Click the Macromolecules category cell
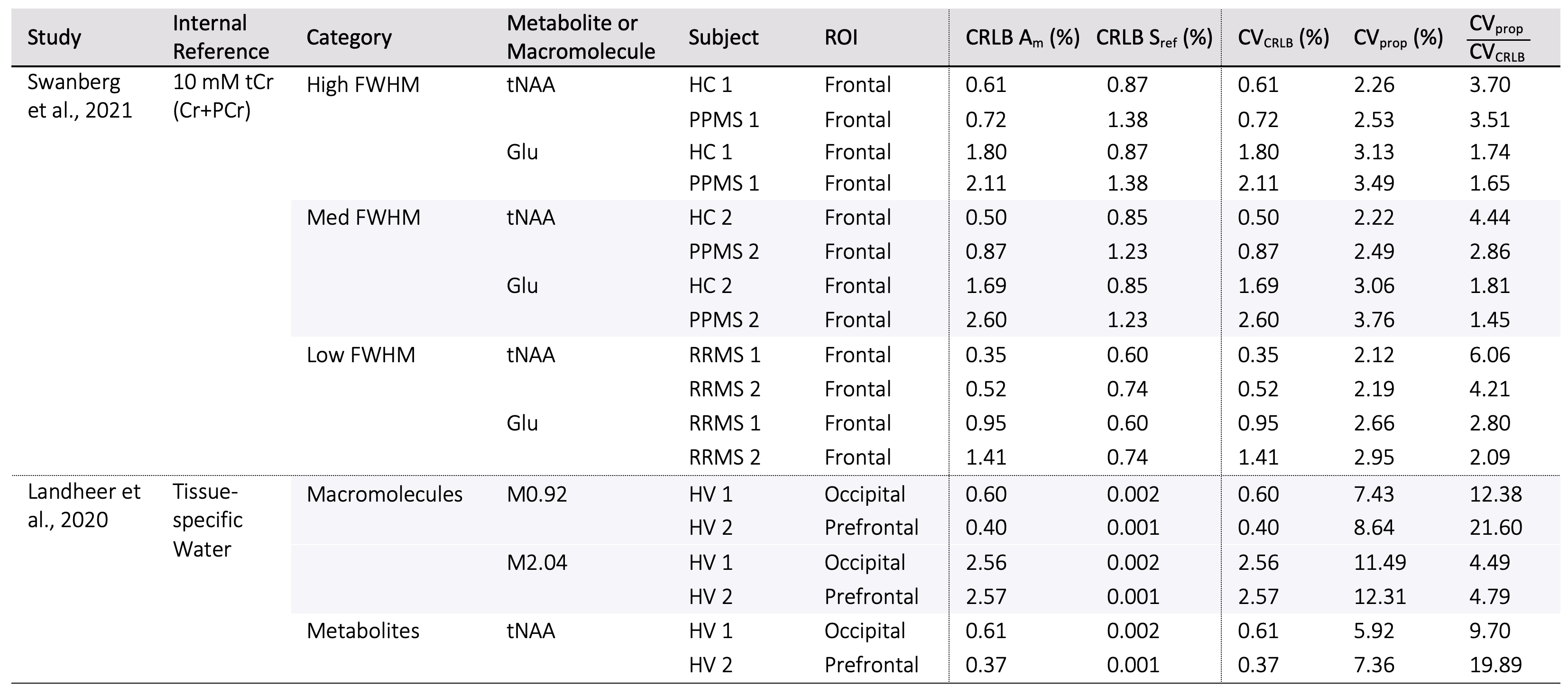Screen dimensions: 1568x695 coord(384,494)
